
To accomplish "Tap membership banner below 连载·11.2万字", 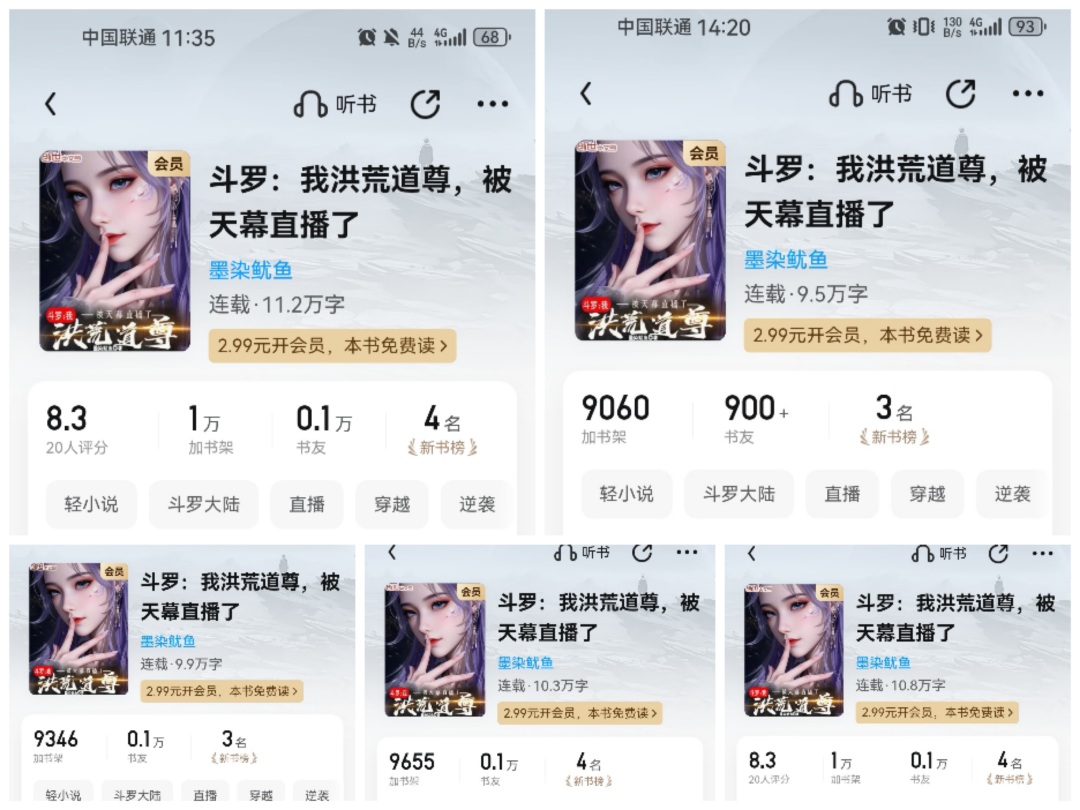I will (x=333, y=345).
